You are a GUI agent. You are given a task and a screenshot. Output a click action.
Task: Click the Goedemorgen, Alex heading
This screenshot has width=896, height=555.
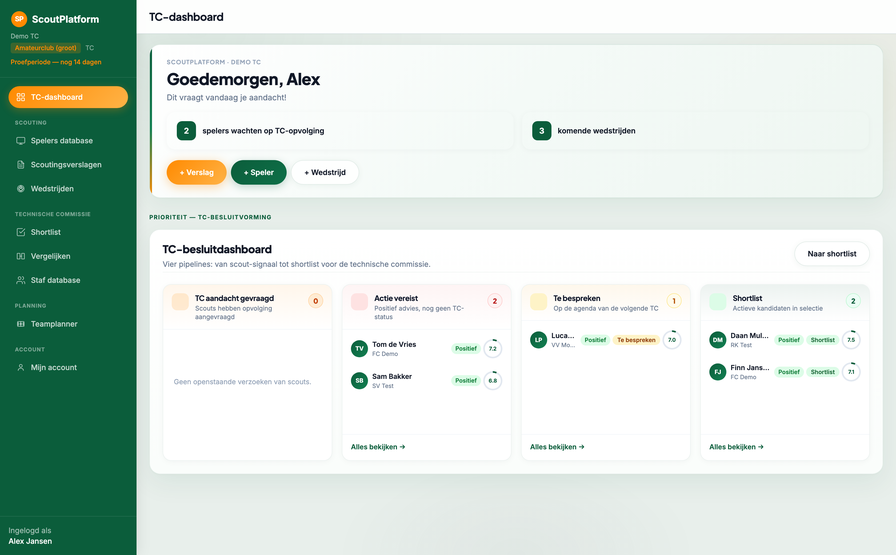tap(243, 79)
